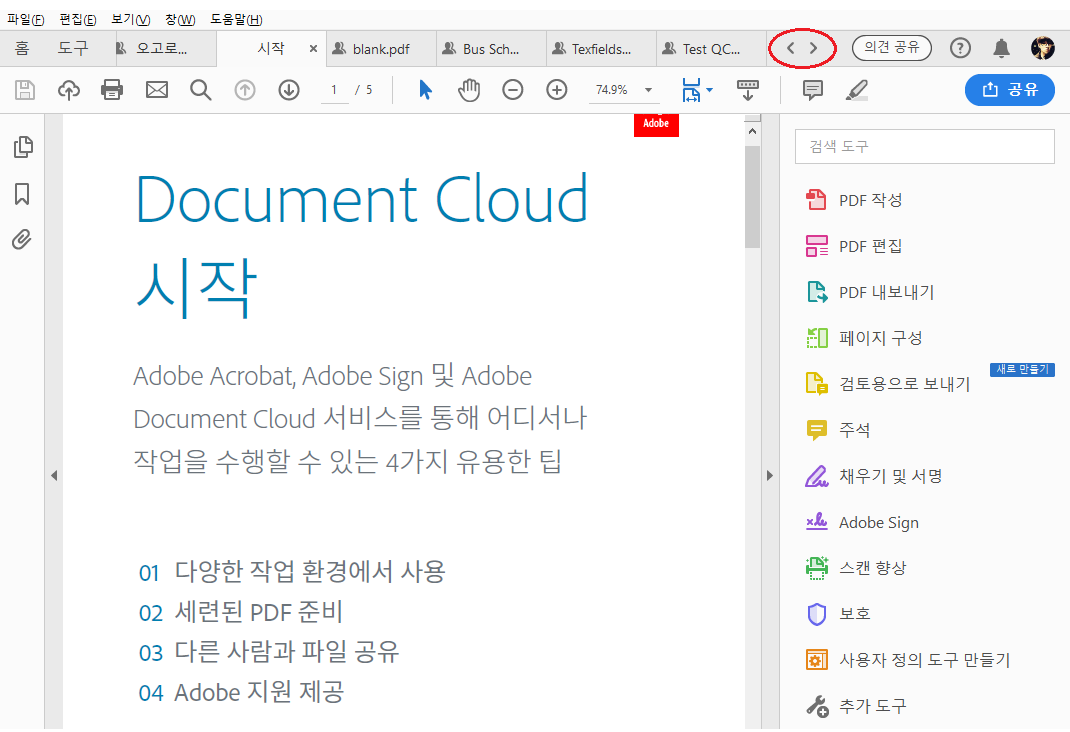1070x732 pixels.
Task: Open notifications bell icon
Action: coord(1001,48)
